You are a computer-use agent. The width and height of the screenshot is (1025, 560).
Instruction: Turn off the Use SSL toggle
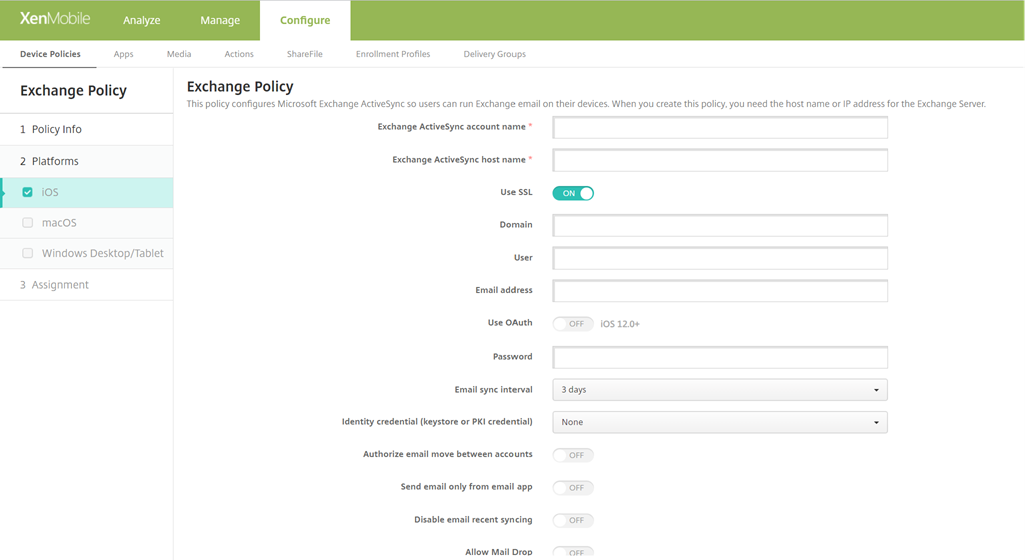pos(573,193)
